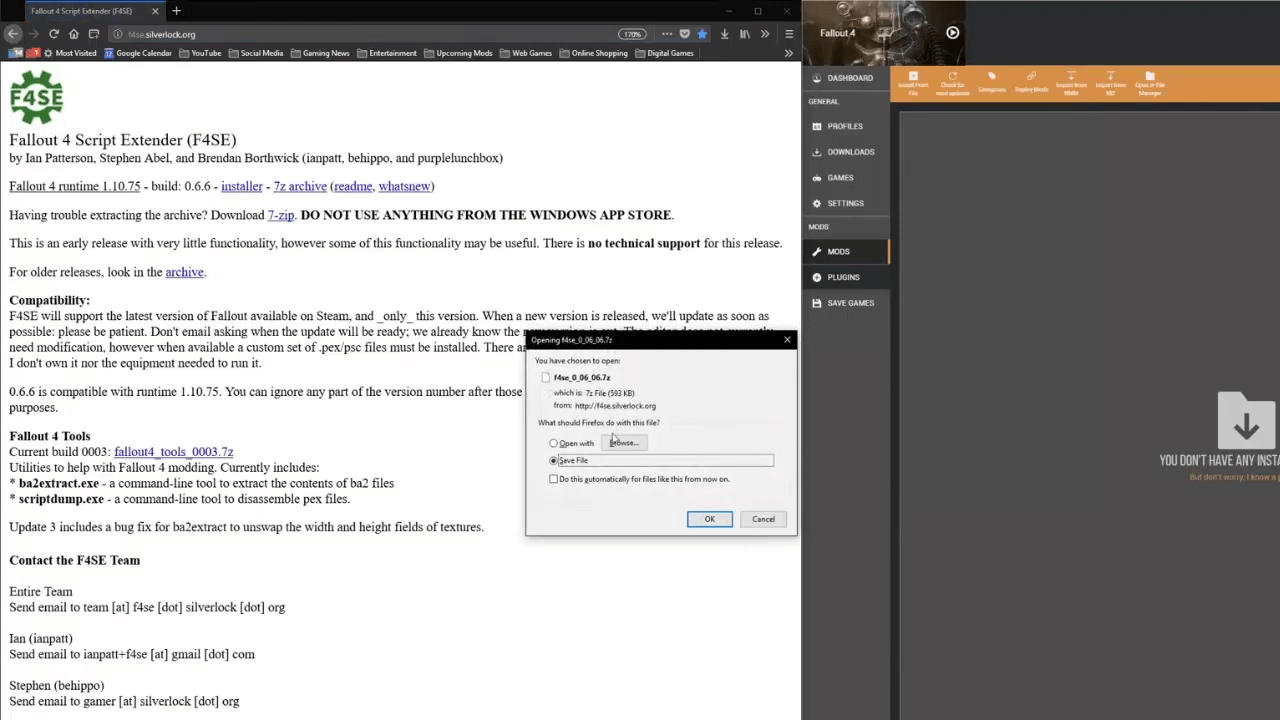Open the YouTube bookmark folder

(199, 53)
